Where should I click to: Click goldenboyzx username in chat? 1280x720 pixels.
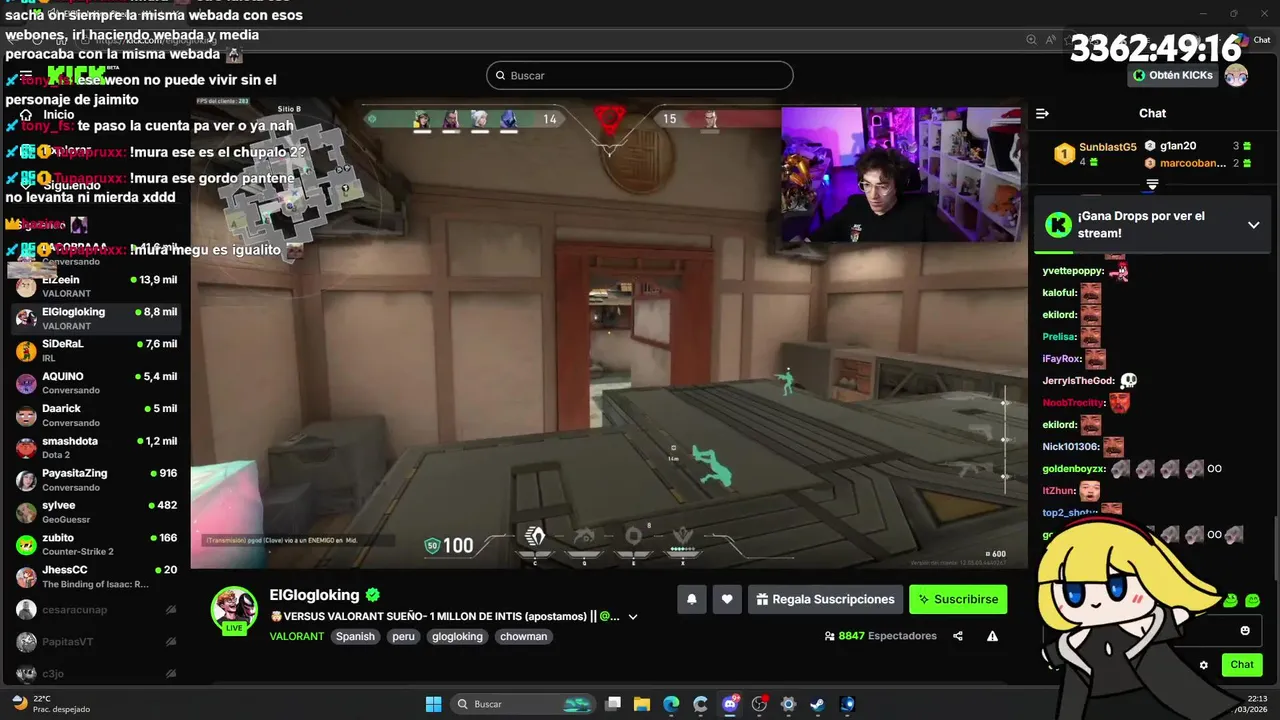[1074, 468]
